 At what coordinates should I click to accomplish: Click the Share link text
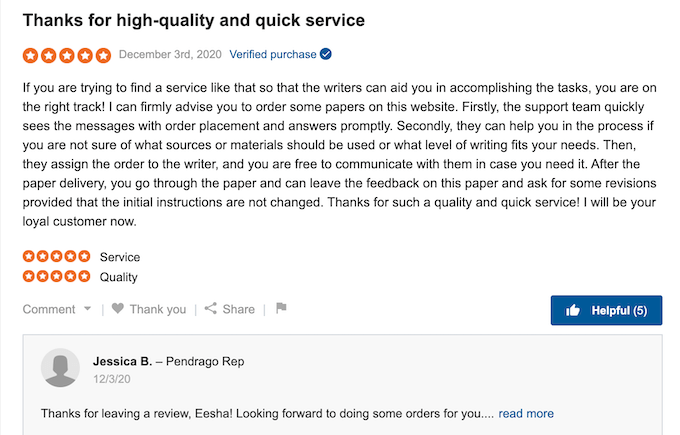tap(239, 309)
